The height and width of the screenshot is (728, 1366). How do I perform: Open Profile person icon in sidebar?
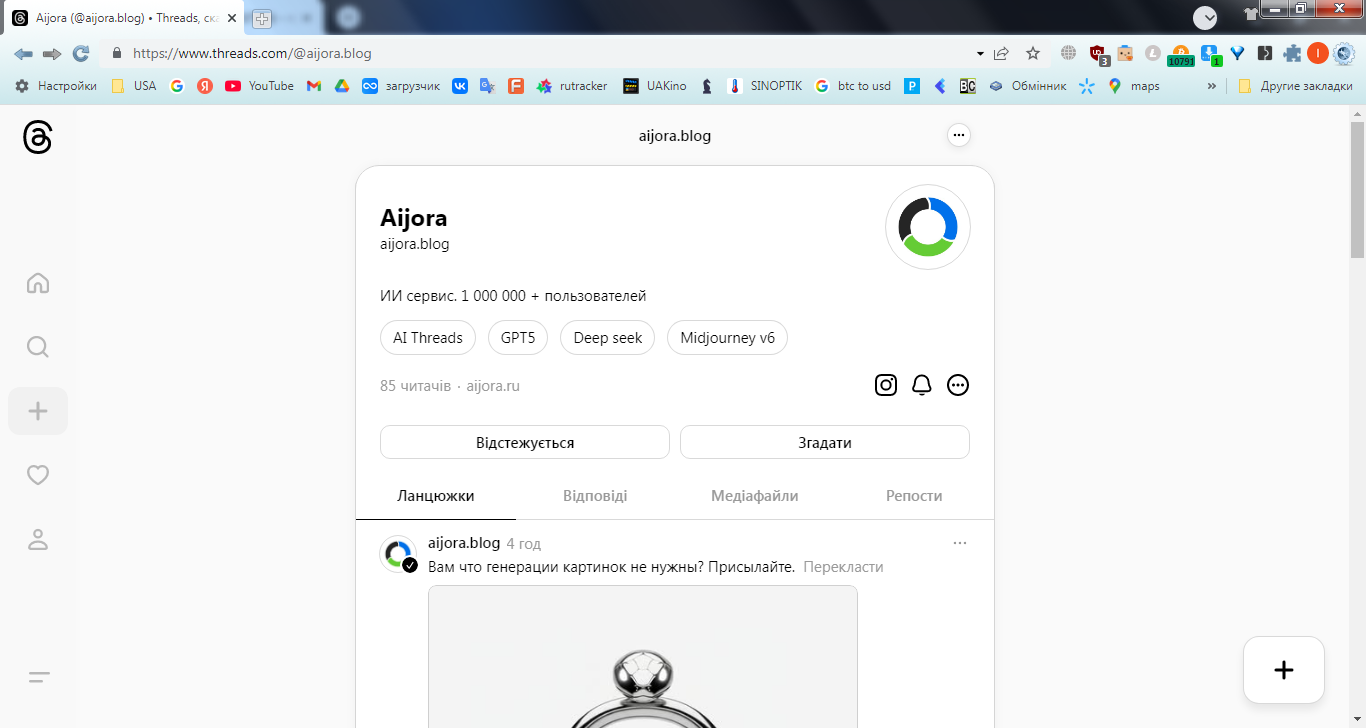tap(38, 540)
